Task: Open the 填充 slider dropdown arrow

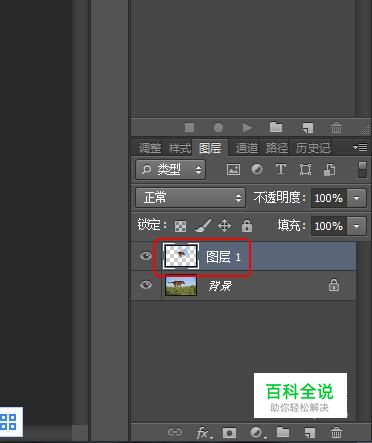Action: (x=357, y=226)
